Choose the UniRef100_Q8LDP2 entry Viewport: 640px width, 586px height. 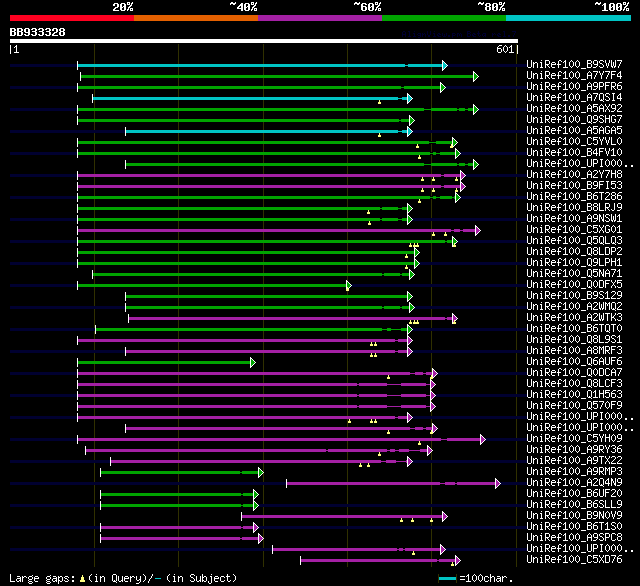pos(574,252)
